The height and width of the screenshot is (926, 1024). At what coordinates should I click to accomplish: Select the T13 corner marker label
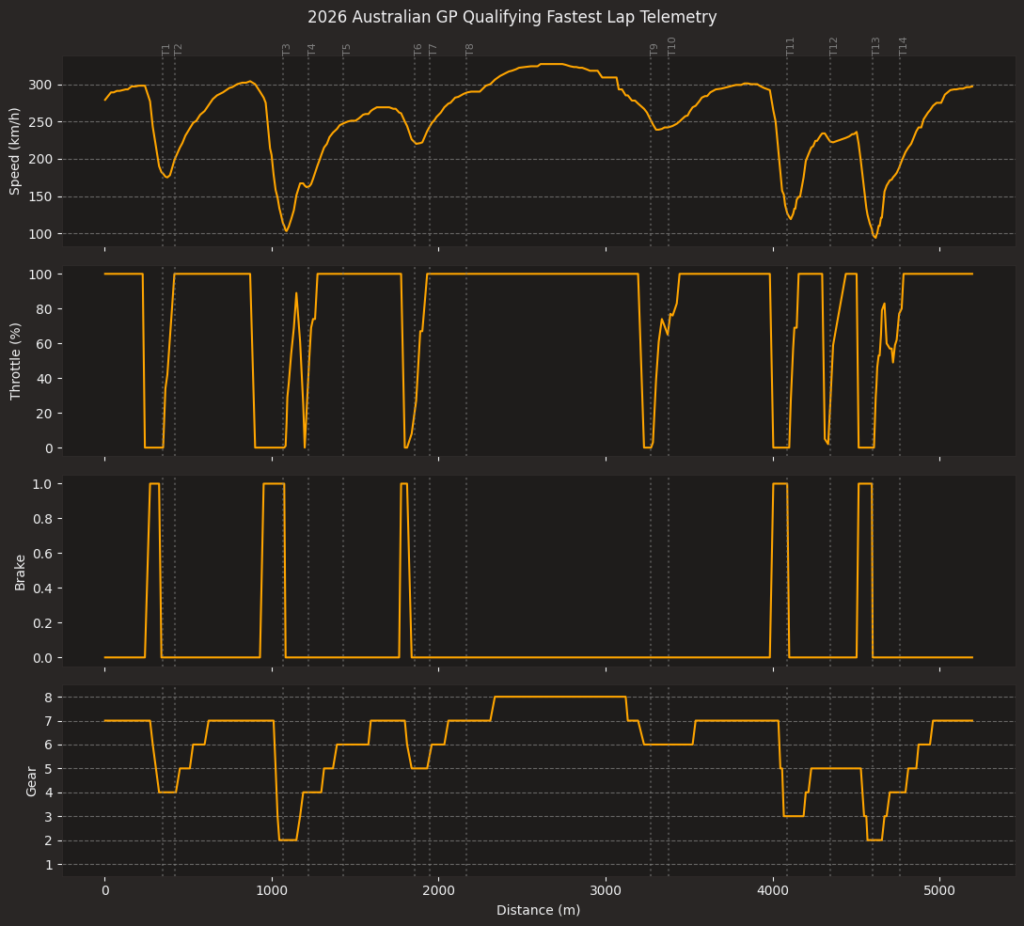click(x=874, y=45)
